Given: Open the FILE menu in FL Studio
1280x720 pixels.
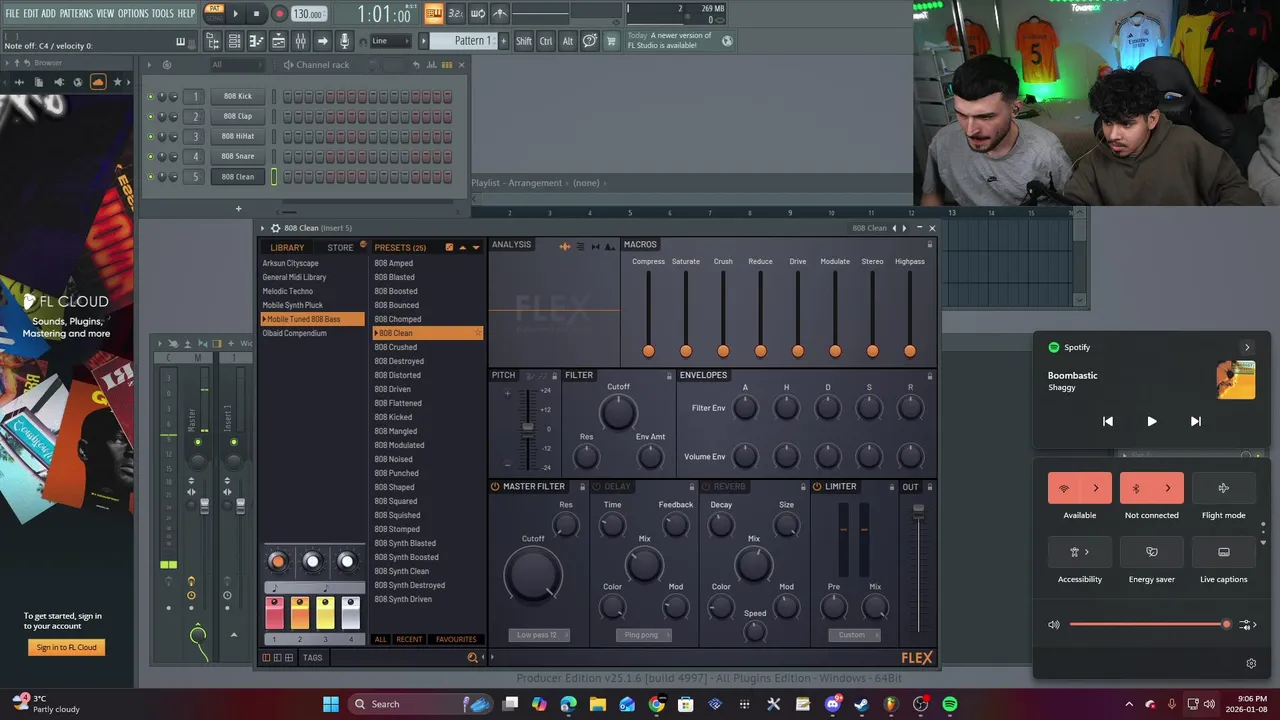Looking at the screenshot, I should pos(12,13).
